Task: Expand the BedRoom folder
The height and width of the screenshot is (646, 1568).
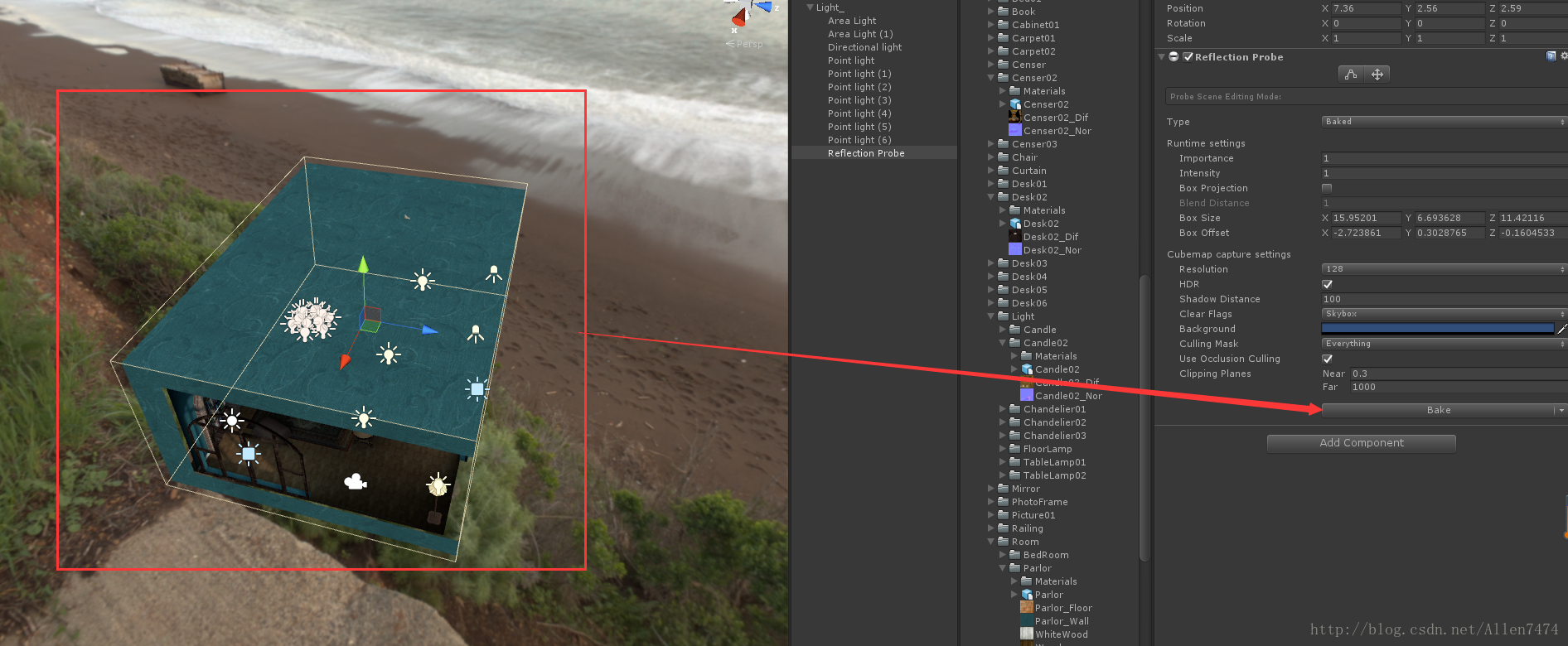Action: coord(1003,555)
